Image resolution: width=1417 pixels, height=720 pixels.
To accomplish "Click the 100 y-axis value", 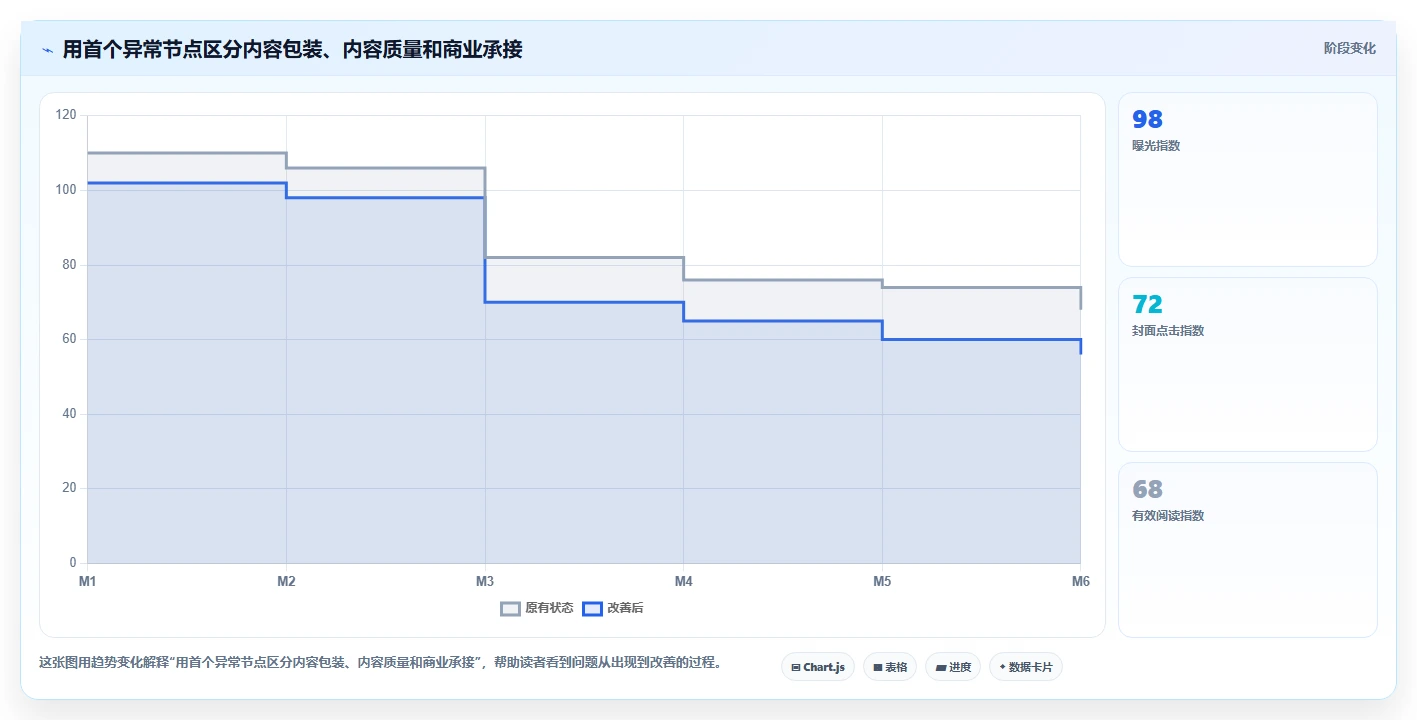I will (x=66, y=190).
